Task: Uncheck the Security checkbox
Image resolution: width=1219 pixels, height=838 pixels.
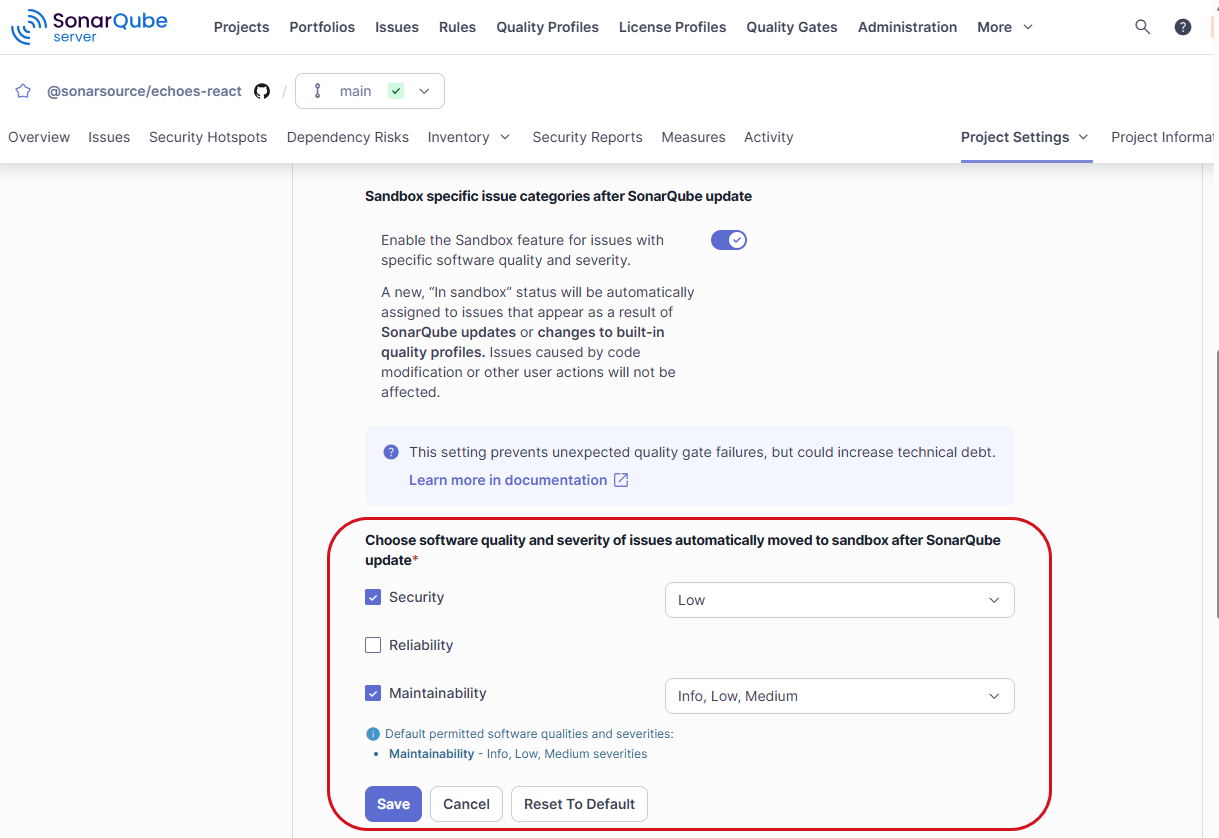Action: (373, 597)
